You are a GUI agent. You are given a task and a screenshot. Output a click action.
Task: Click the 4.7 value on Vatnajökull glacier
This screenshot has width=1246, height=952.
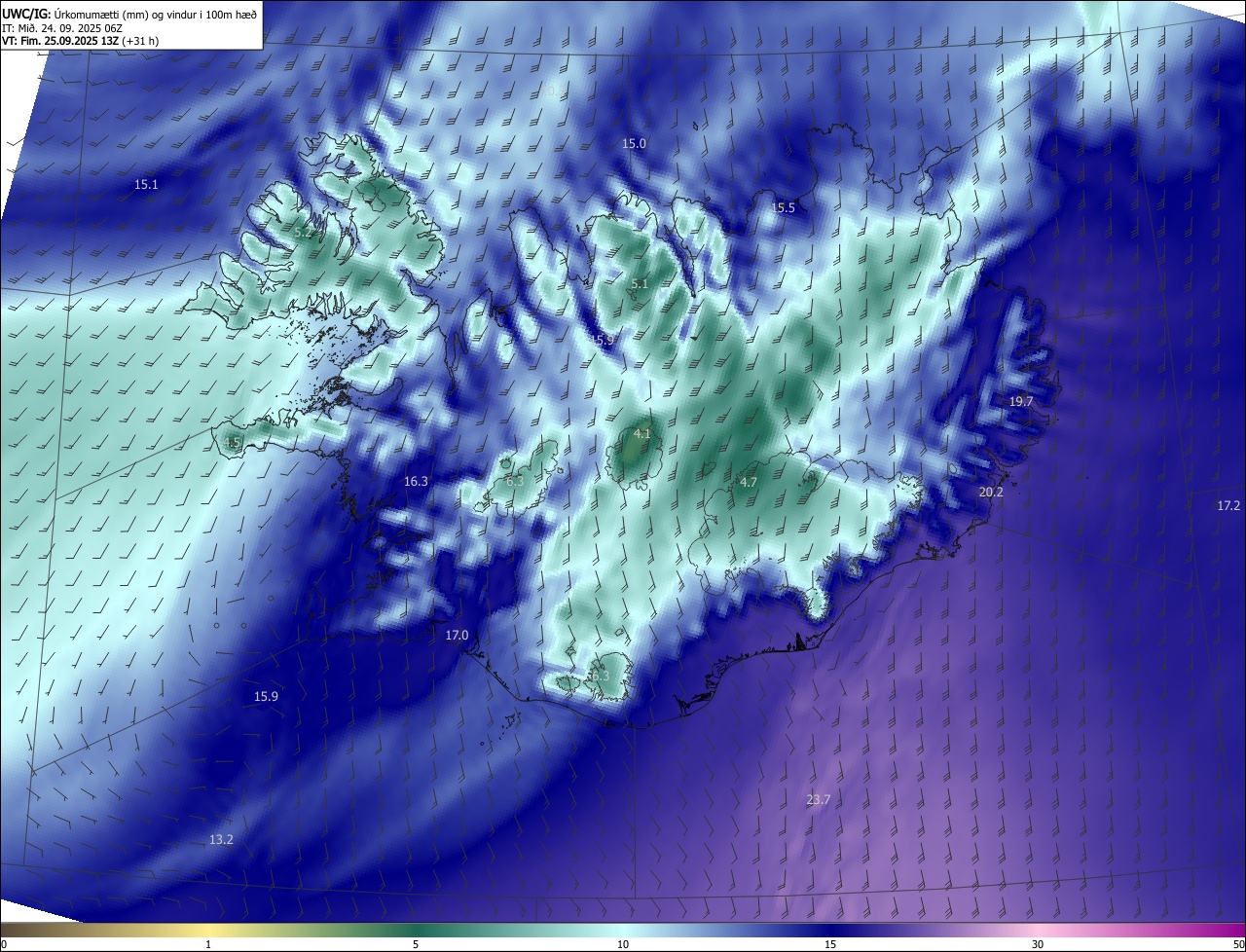coord(749,482)
